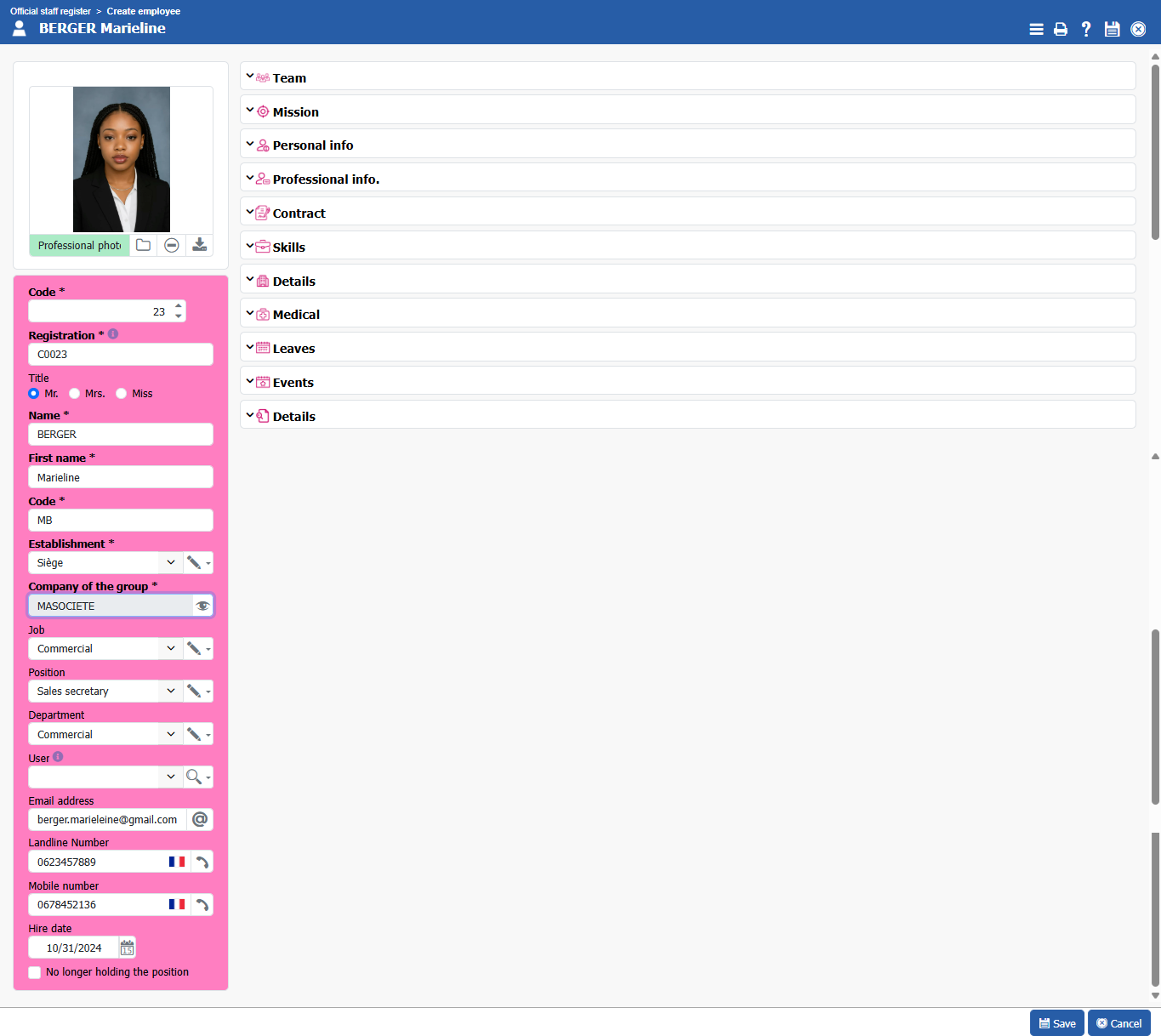Browse for photo with folder icon
1161x1036 pixels.
click(x=144, y=245)
